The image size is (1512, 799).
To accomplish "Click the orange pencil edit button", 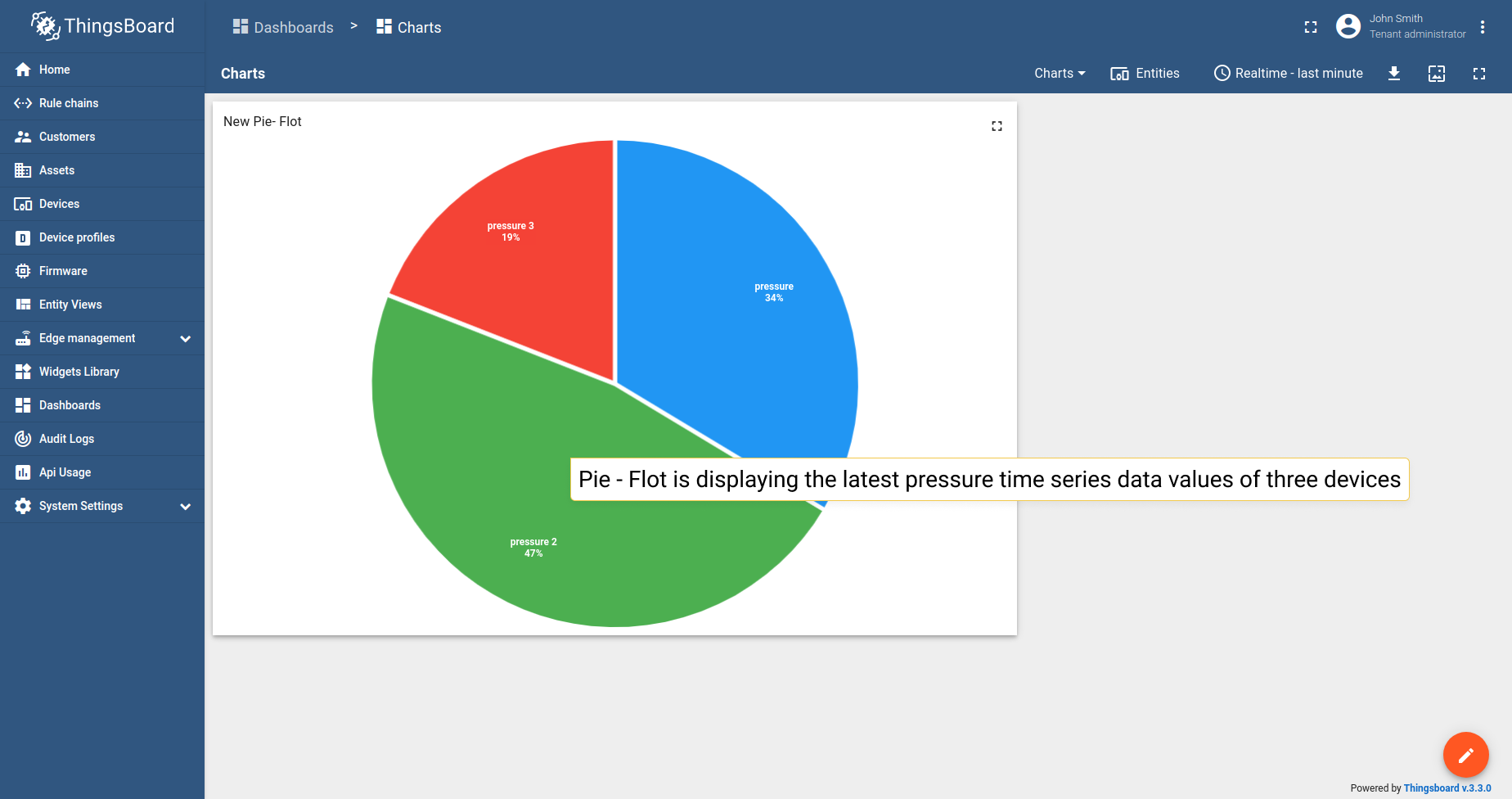I will coord(1465,755).
